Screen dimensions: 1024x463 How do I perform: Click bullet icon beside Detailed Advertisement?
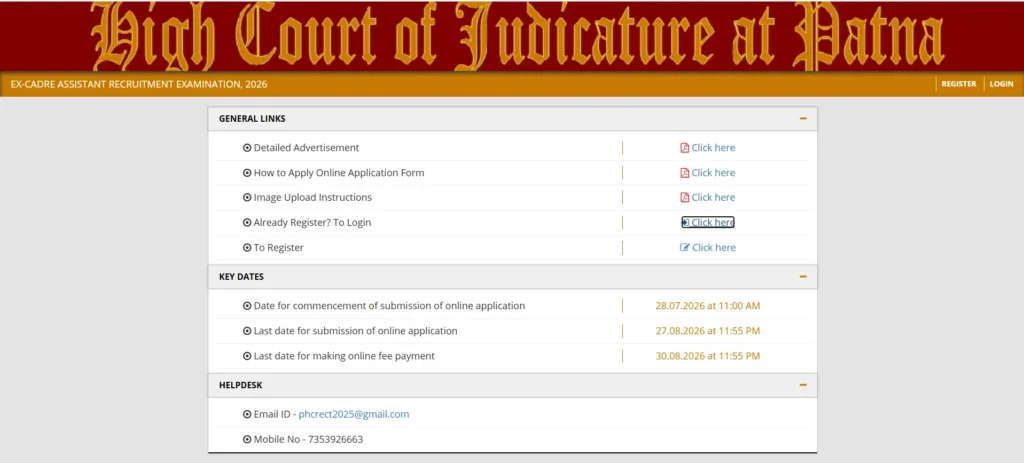coord(247,148)
